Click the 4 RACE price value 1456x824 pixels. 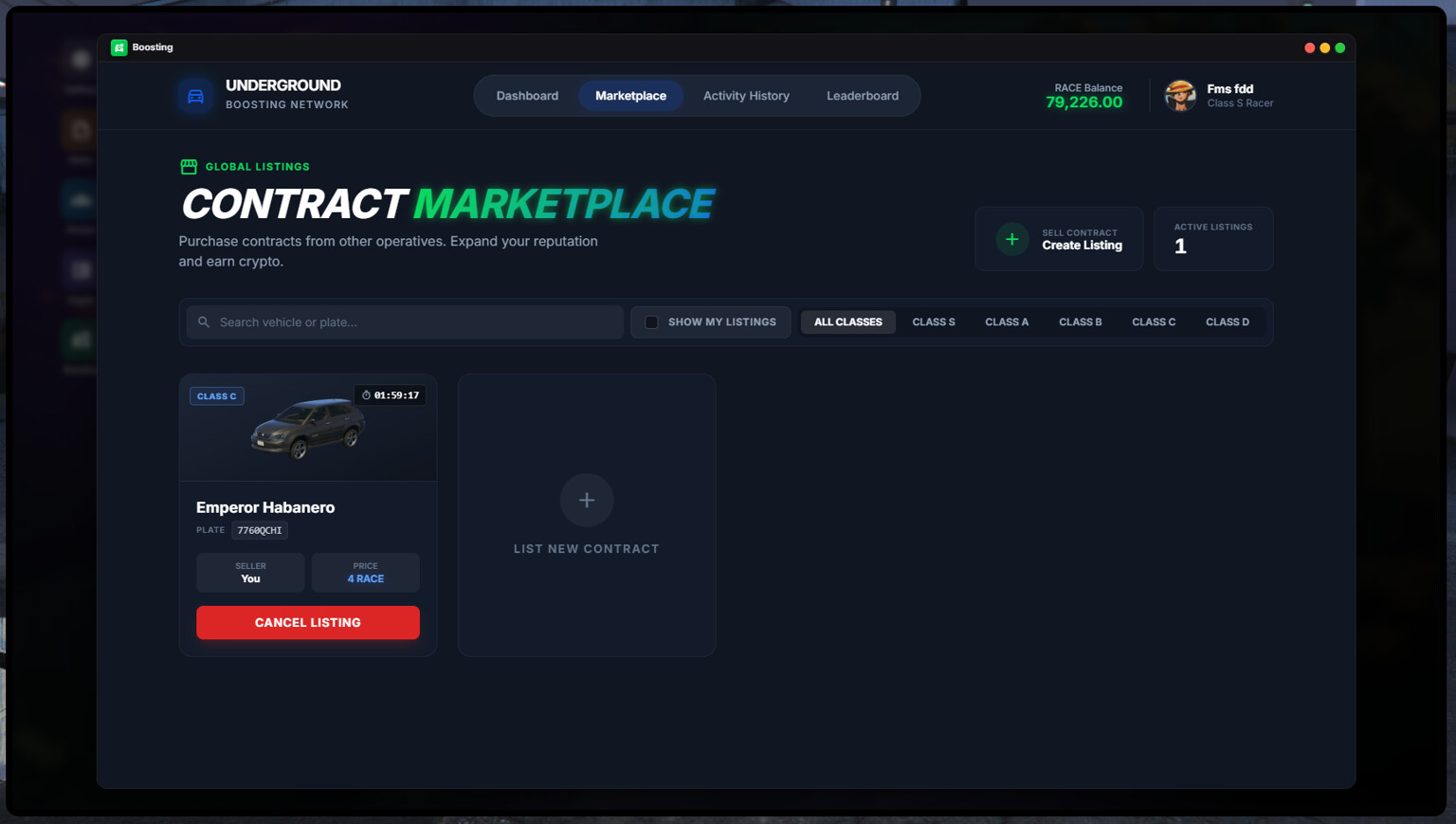point(366,579)
